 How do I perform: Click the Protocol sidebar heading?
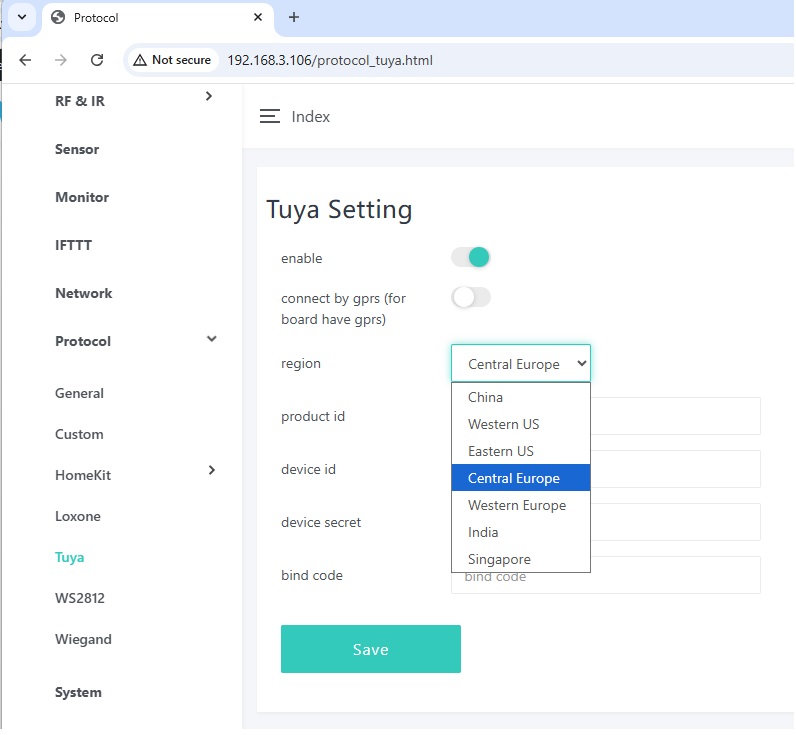83,341
